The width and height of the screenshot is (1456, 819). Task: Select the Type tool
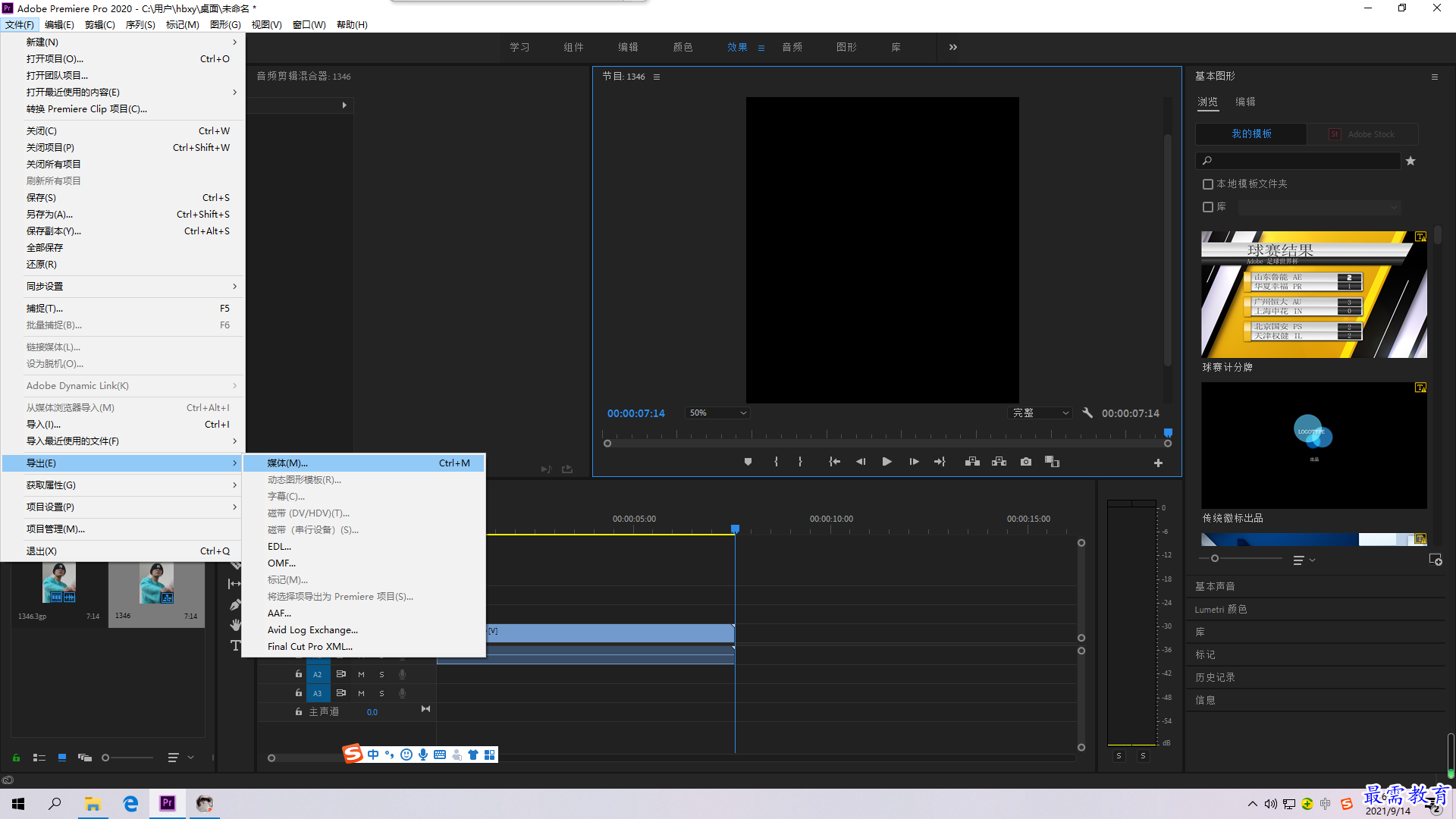click(x=235, y=645)
